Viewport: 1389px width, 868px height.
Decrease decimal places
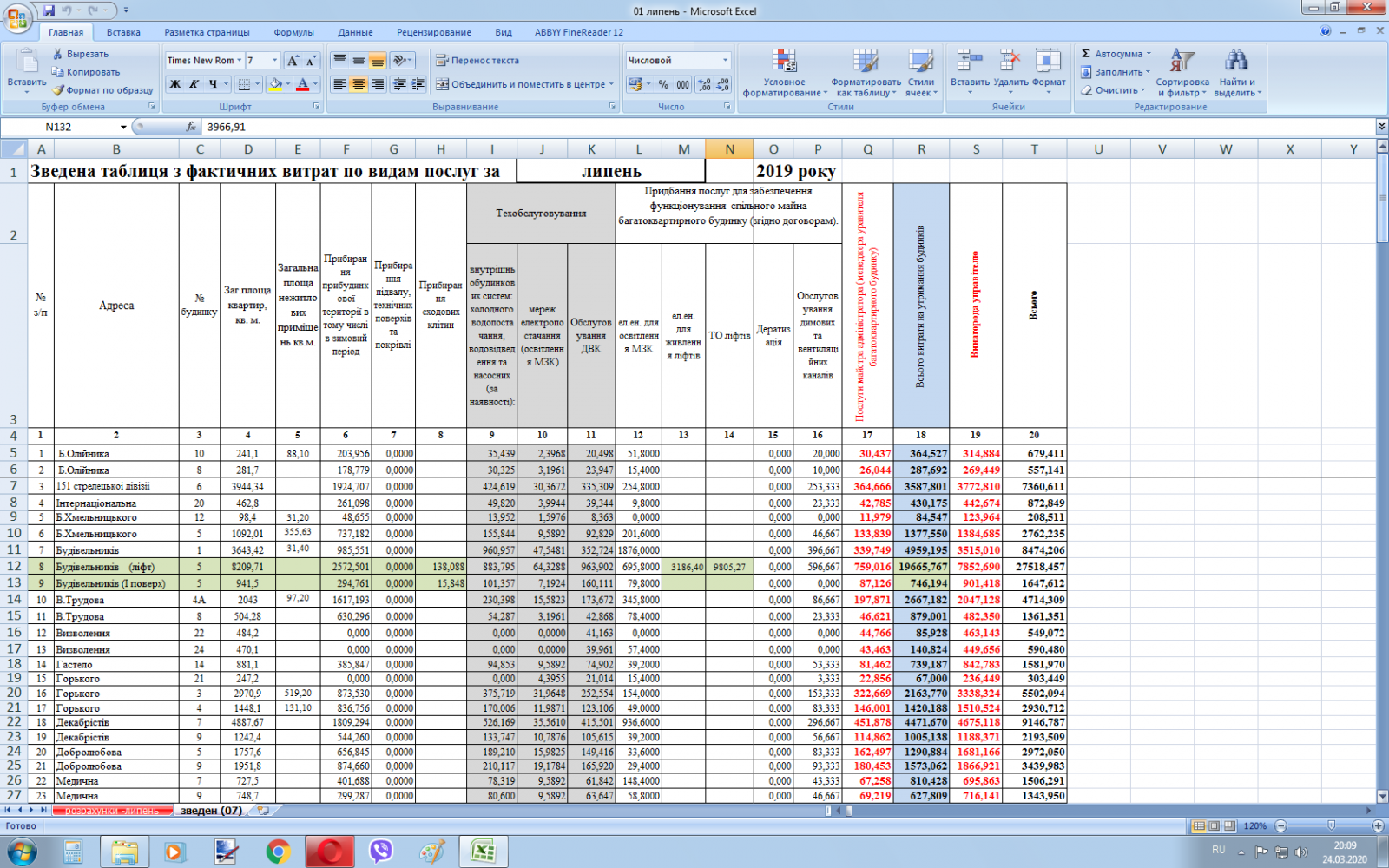pyautogui.click(x=723, y=84)
